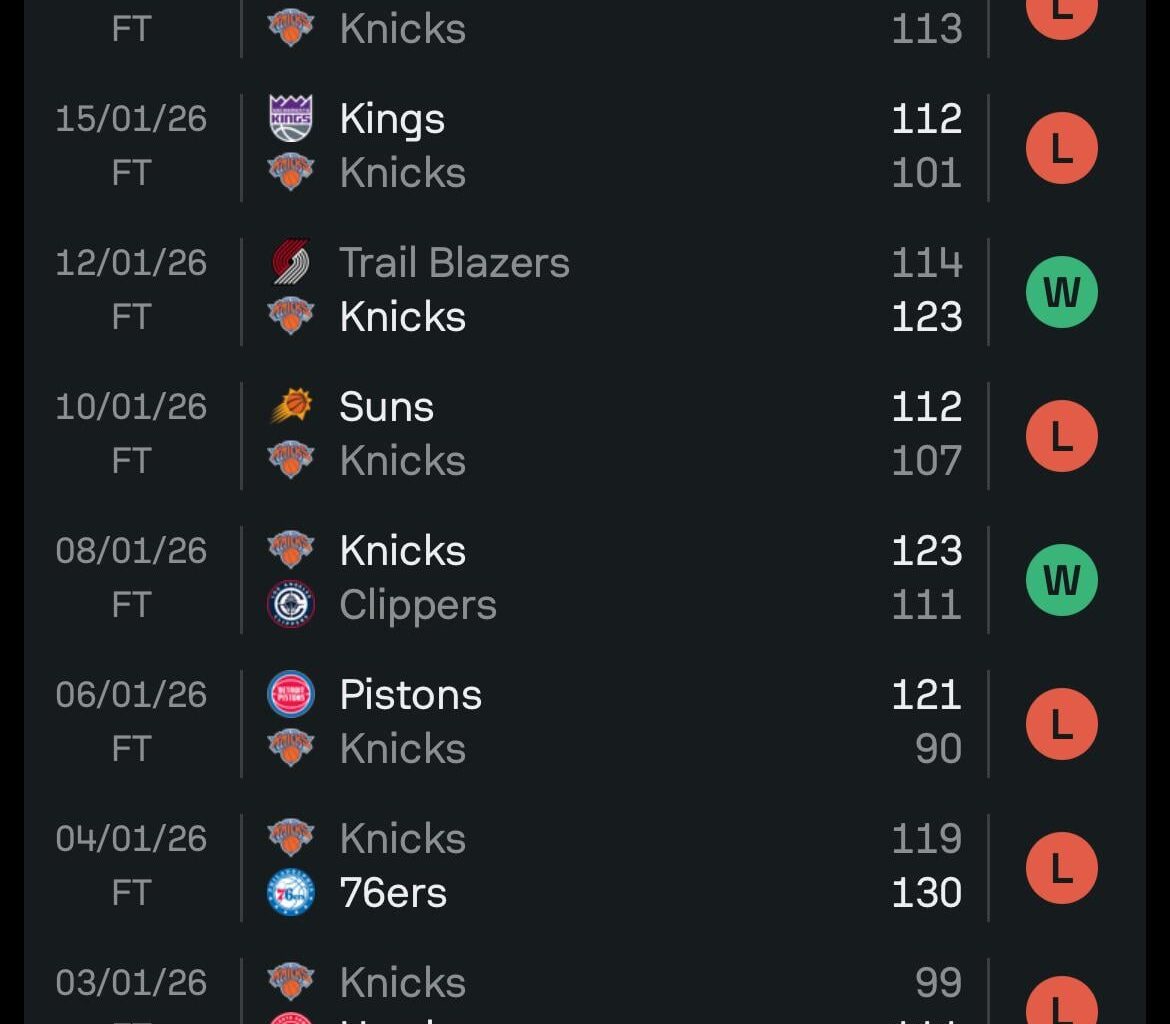Open the 10/01/26 Suns match date
The height and width of the screenshot is (1024, 1170).
coord(131,407)
